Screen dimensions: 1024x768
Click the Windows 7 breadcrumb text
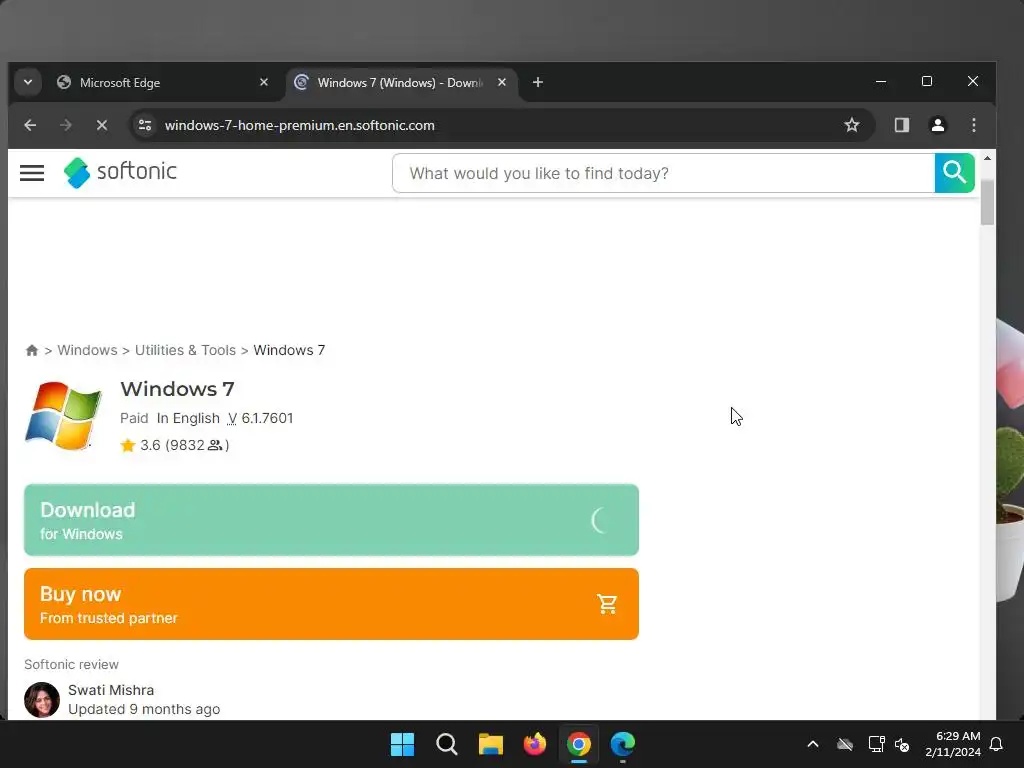tap(289, 350)
